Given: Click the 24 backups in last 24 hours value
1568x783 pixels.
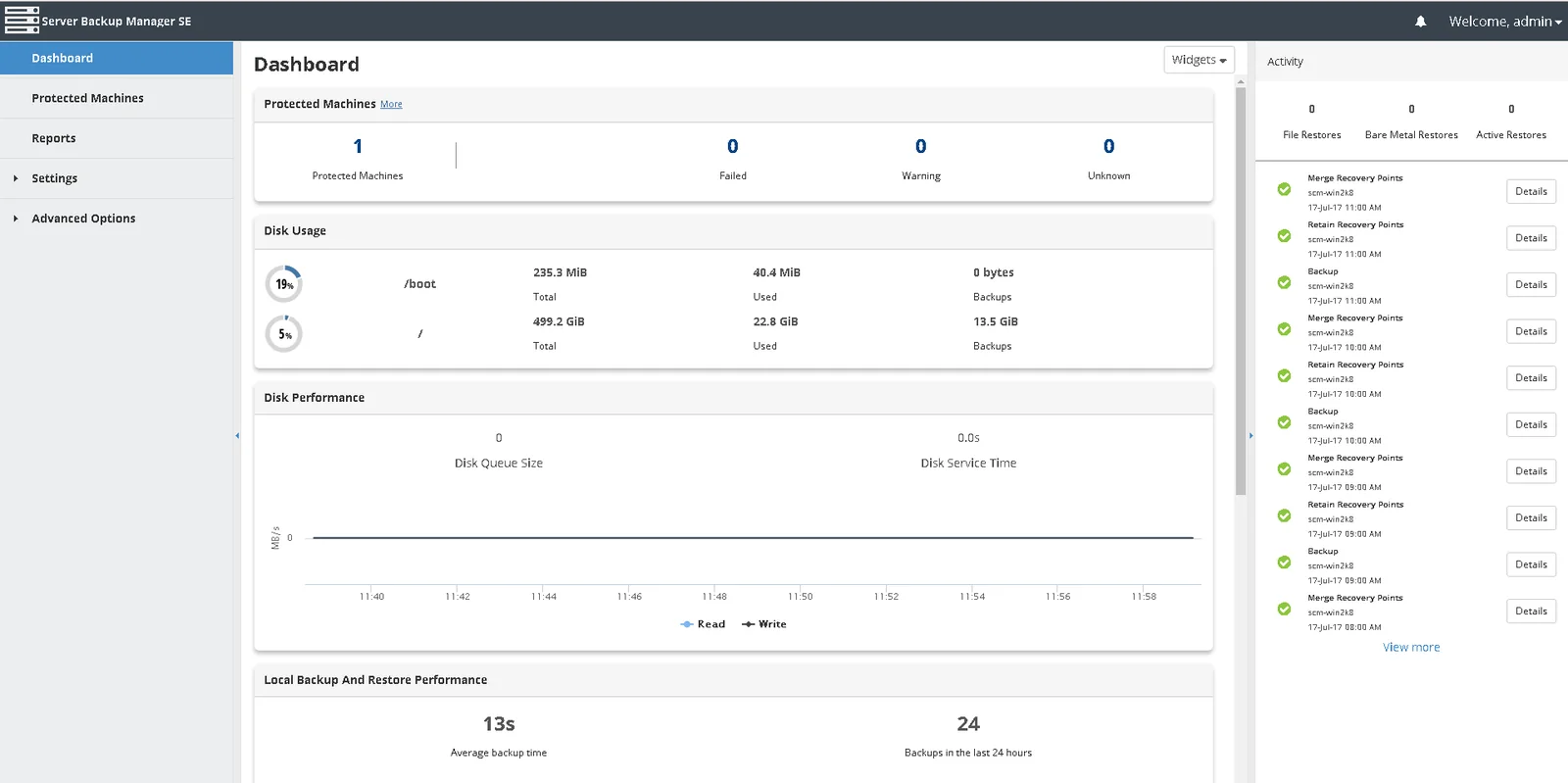Looking at the screenshot, I should [968, 724].
